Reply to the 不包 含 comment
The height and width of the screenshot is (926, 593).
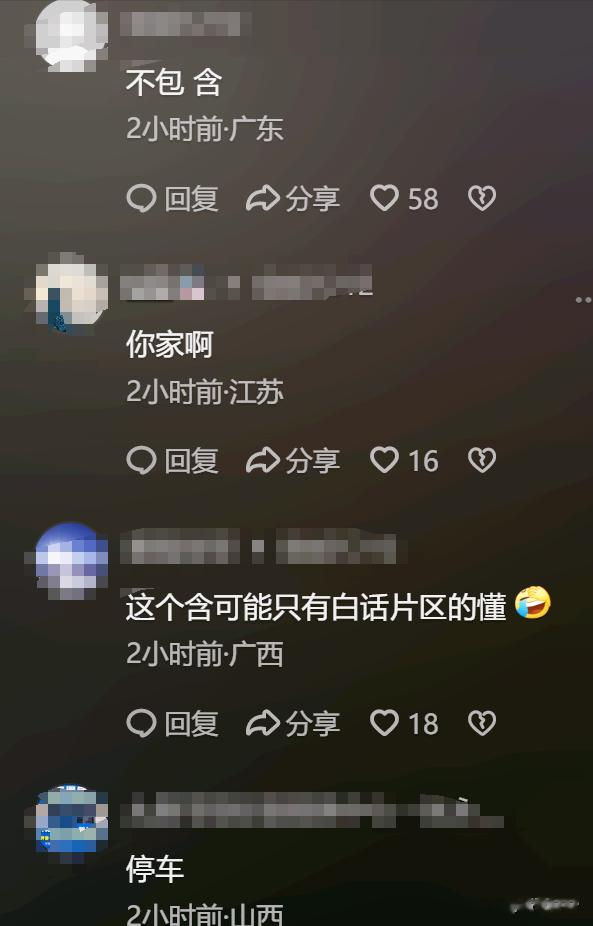click(173, 198)
